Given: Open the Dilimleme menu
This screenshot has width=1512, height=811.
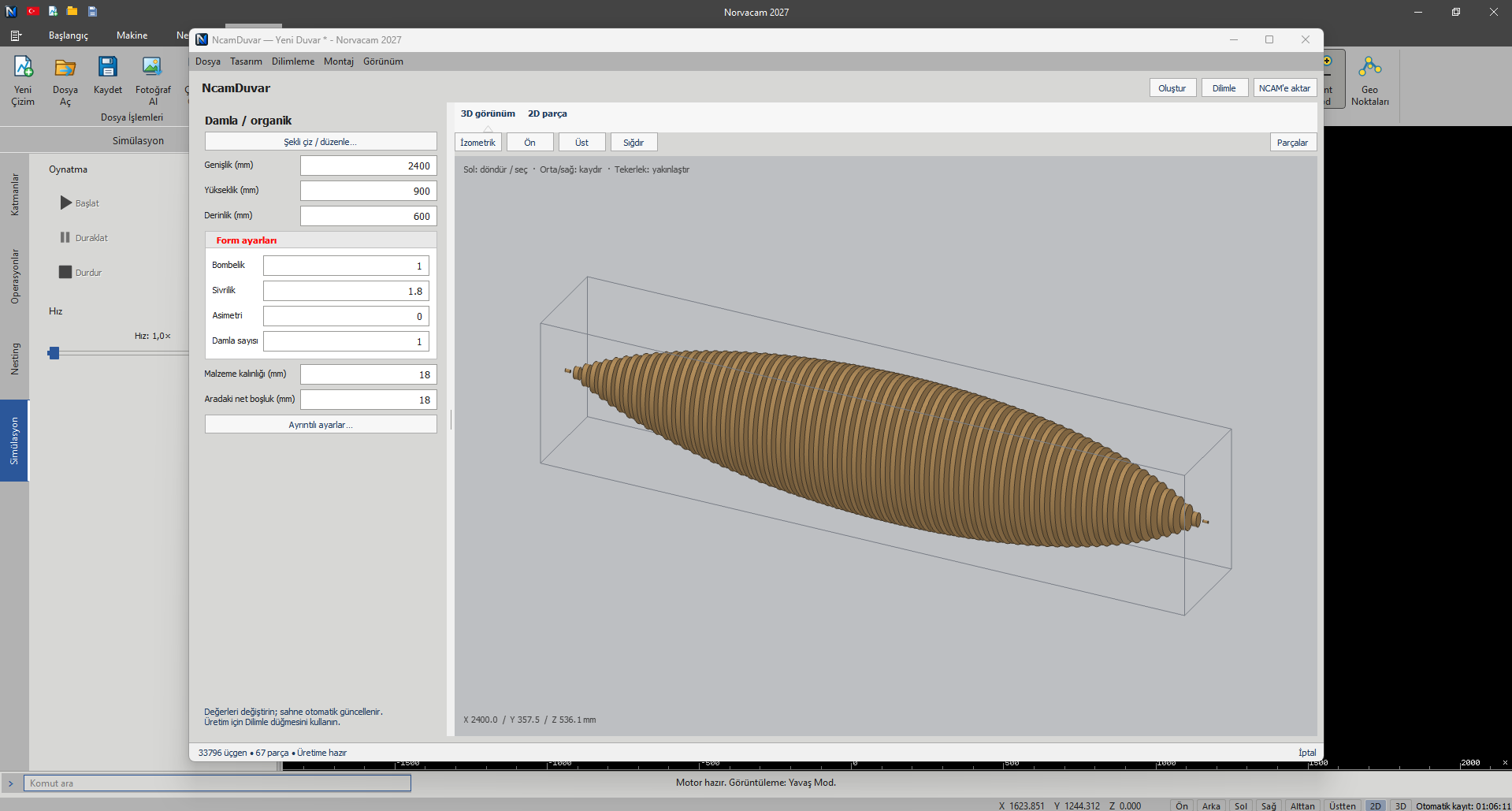Looking at the screenshot, I should pyautogui.click(x=293, y=61).
